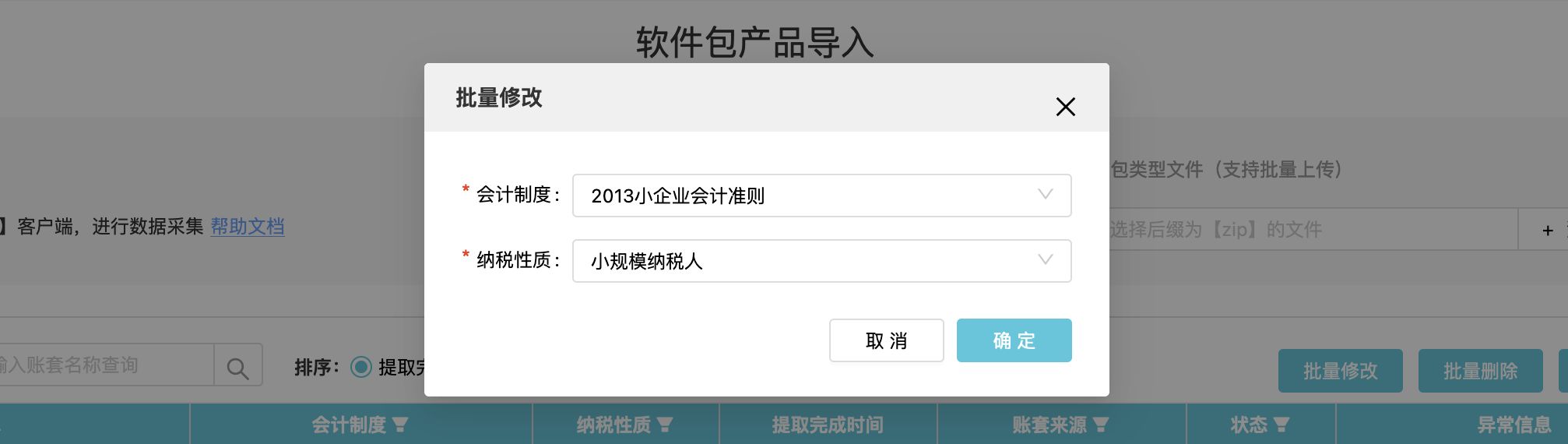Open the 帮助文档 link
Screen dimensions: 1568x444
pos(248,227)
